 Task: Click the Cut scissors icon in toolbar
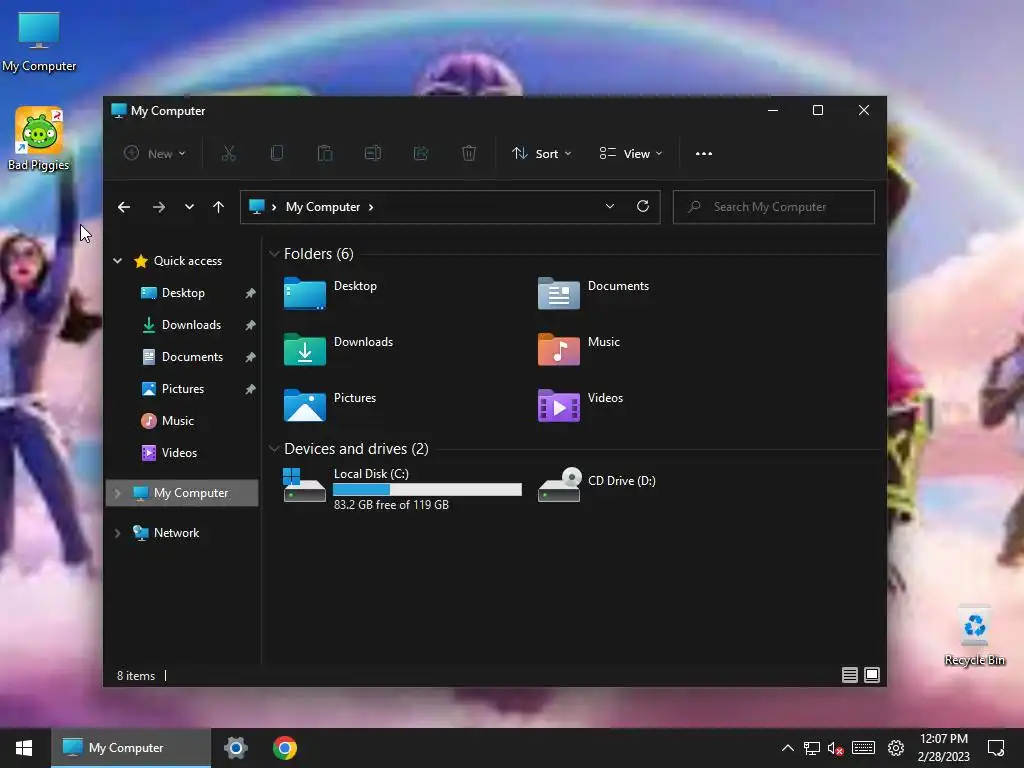click(228, 153)
